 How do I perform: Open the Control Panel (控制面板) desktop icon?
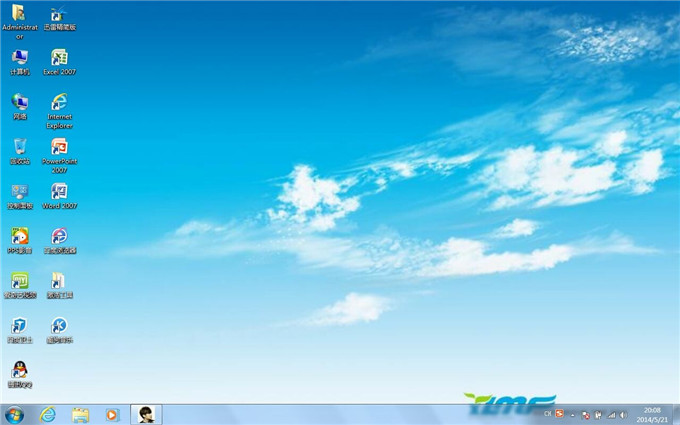(x=19, y=192)
